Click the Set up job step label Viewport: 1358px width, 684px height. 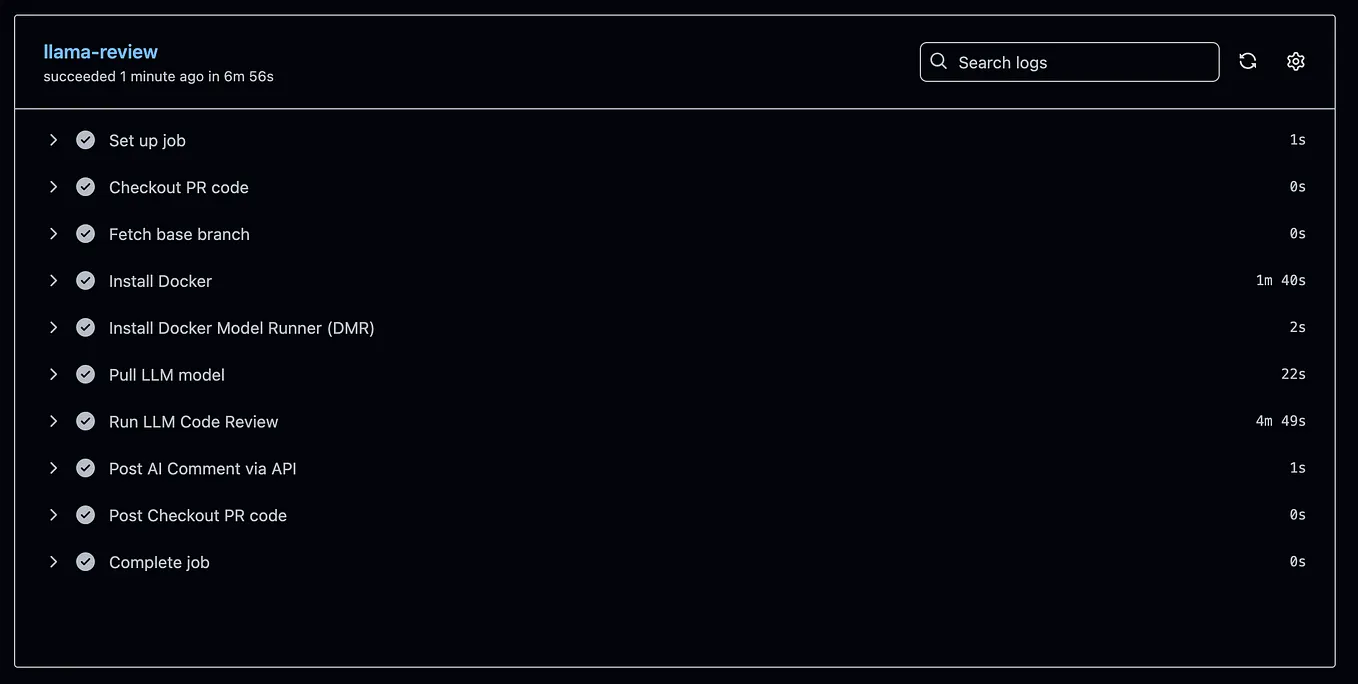tap(147, 141)
